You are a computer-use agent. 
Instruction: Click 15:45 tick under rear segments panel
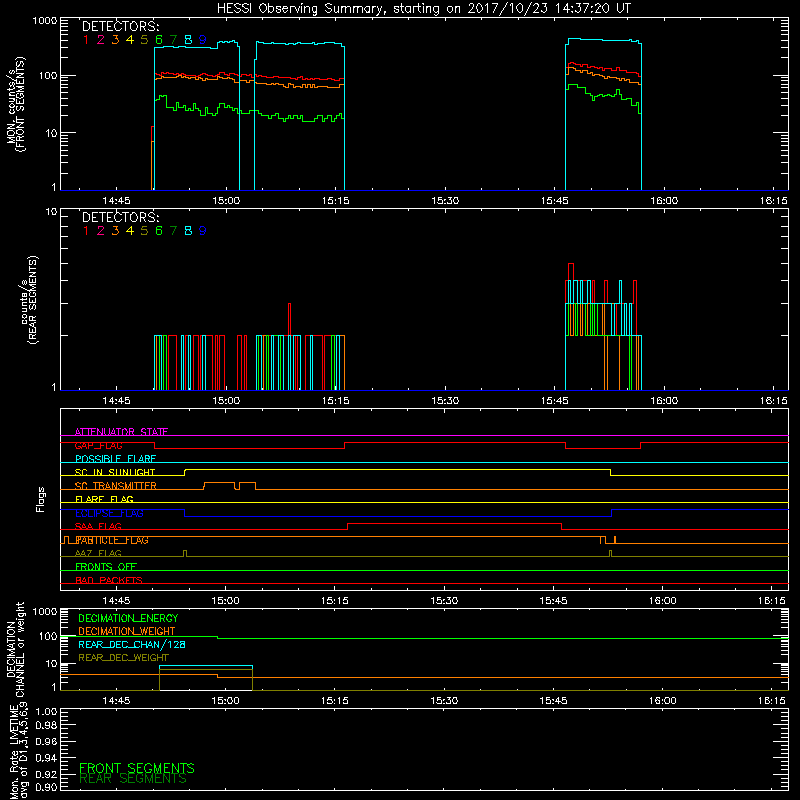coord(555,401)
